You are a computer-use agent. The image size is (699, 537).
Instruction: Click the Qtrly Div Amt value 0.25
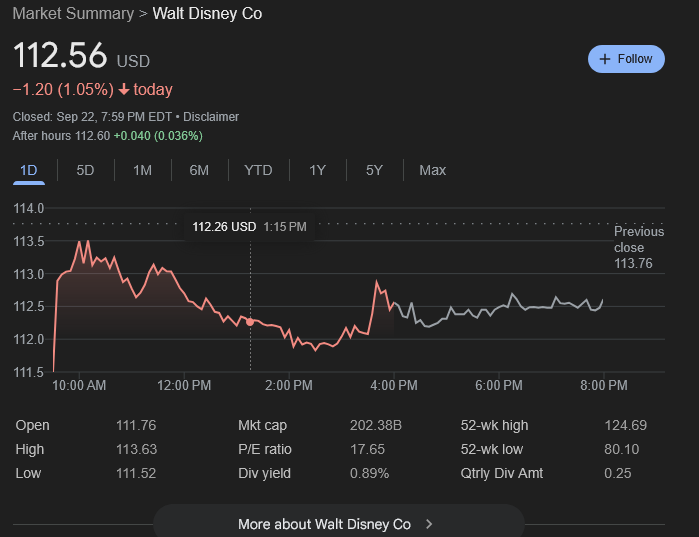[617, 473]
